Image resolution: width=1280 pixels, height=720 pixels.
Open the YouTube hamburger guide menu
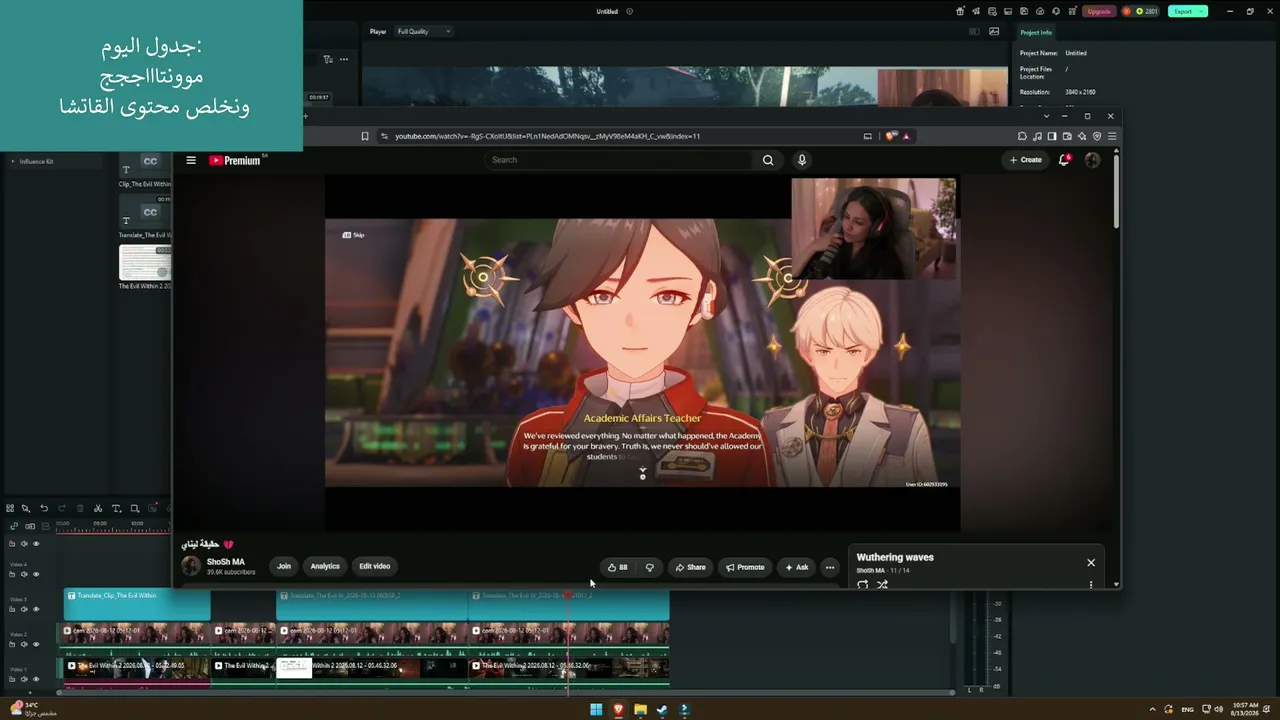point(191,160)
